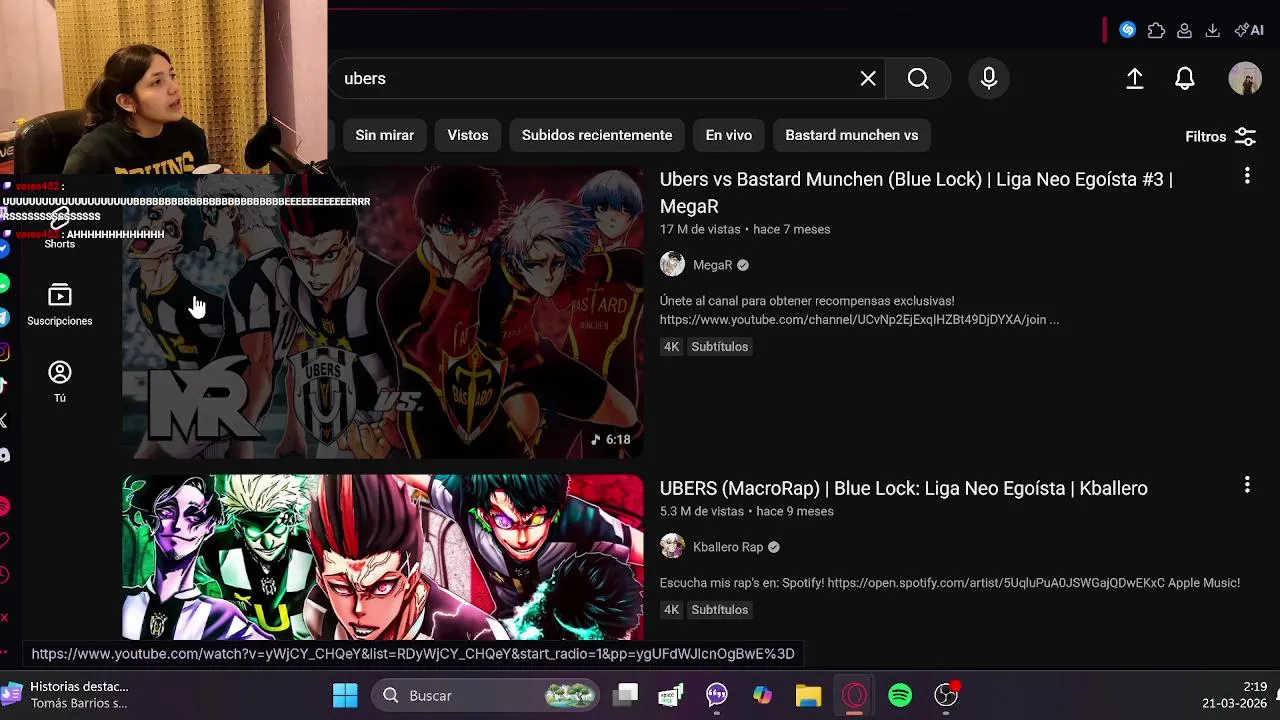Click the magnifier search button
Viewport: 1280px width, 720px height.
918,79
